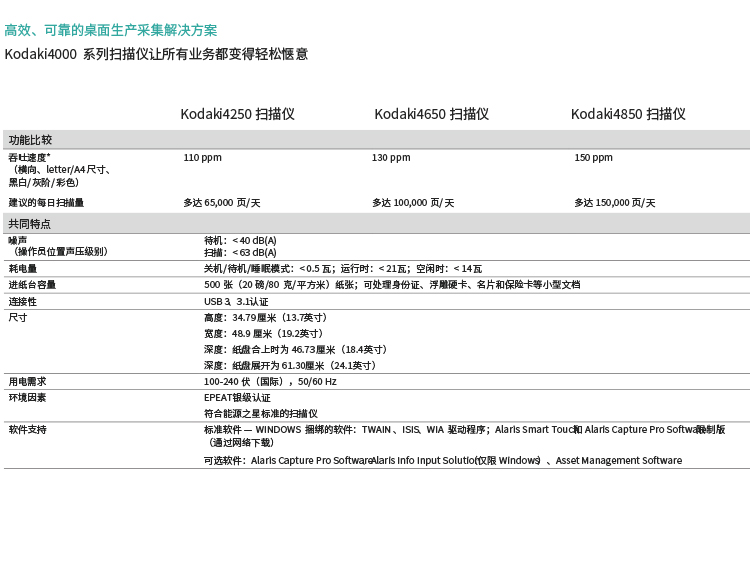Select the power consumption value line with '<0.5 瓦'
Screen dimensions: 750x566
click(x=343, y=268)
